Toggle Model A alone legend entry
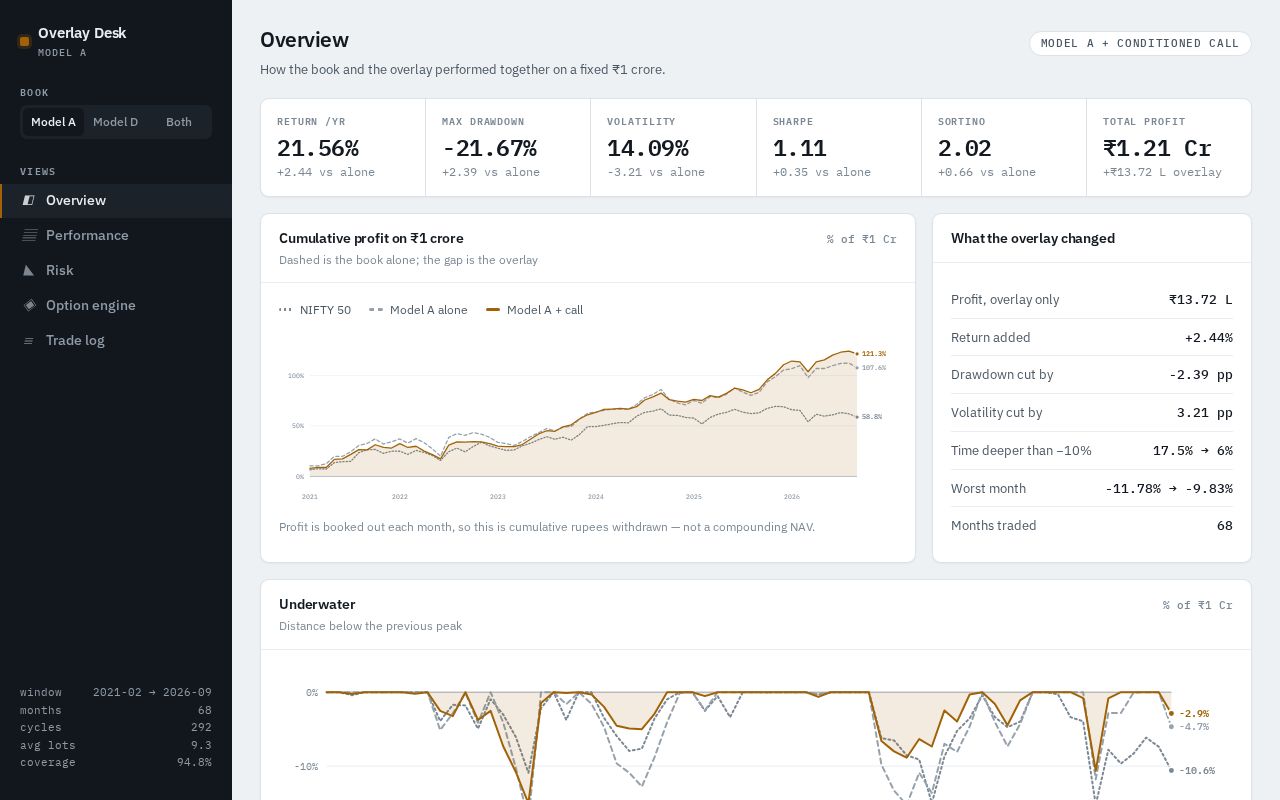 (x=418, y=310)
